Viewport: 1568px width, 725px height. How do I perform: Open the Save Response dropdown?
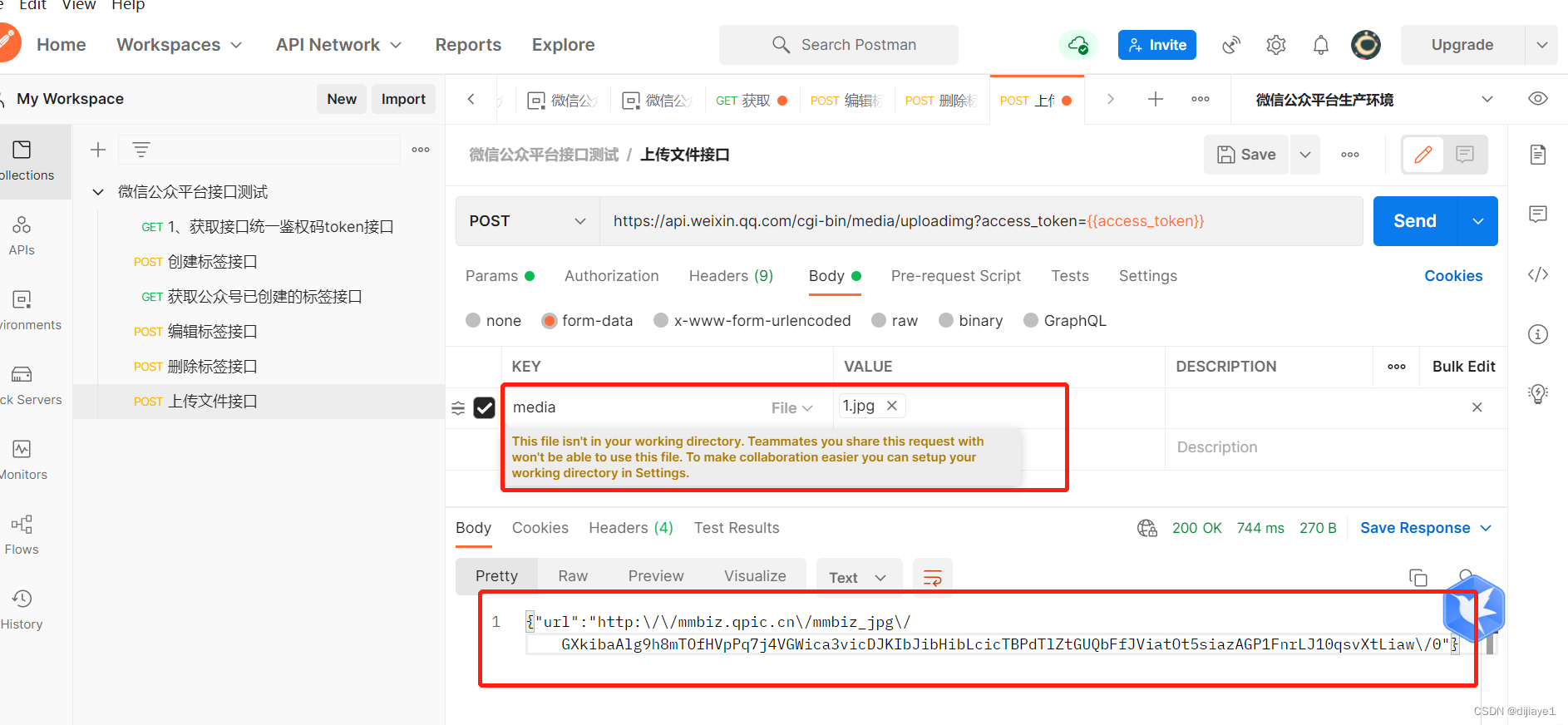(x=1426, y=528)
